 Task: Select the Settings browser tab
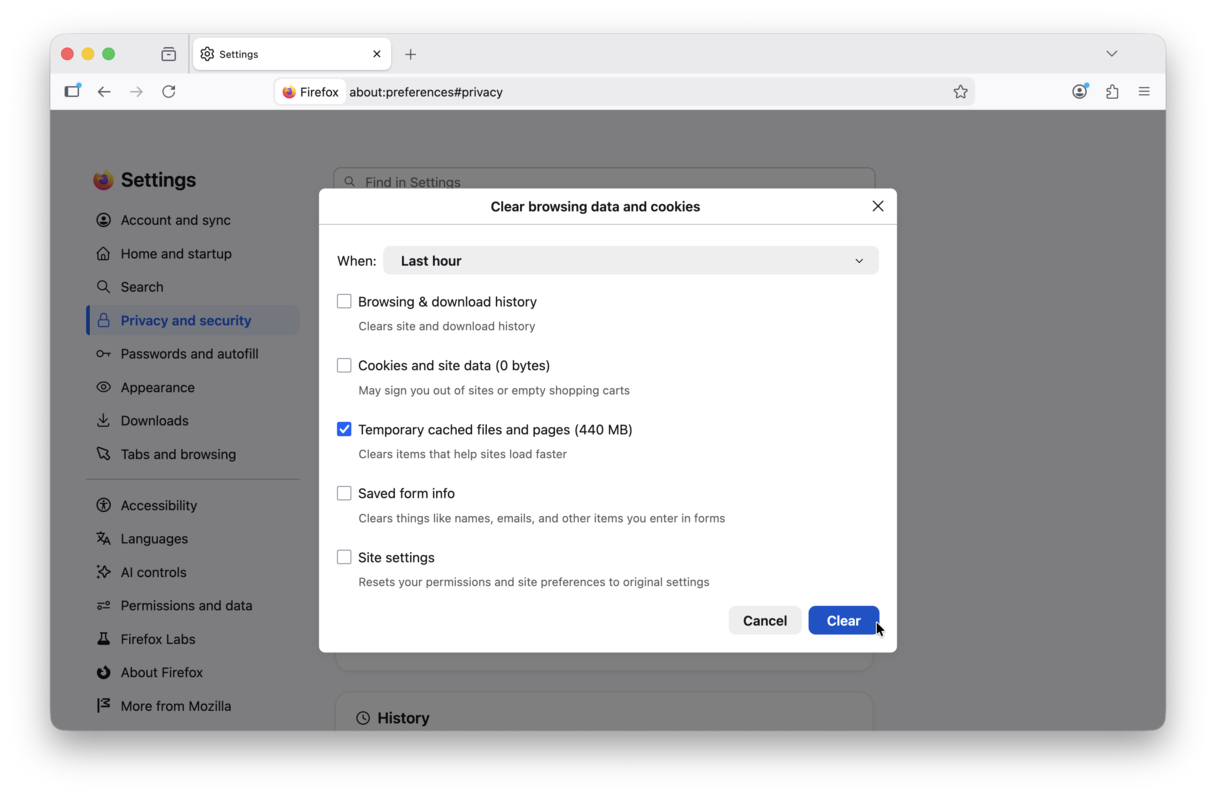pos(291,54)
